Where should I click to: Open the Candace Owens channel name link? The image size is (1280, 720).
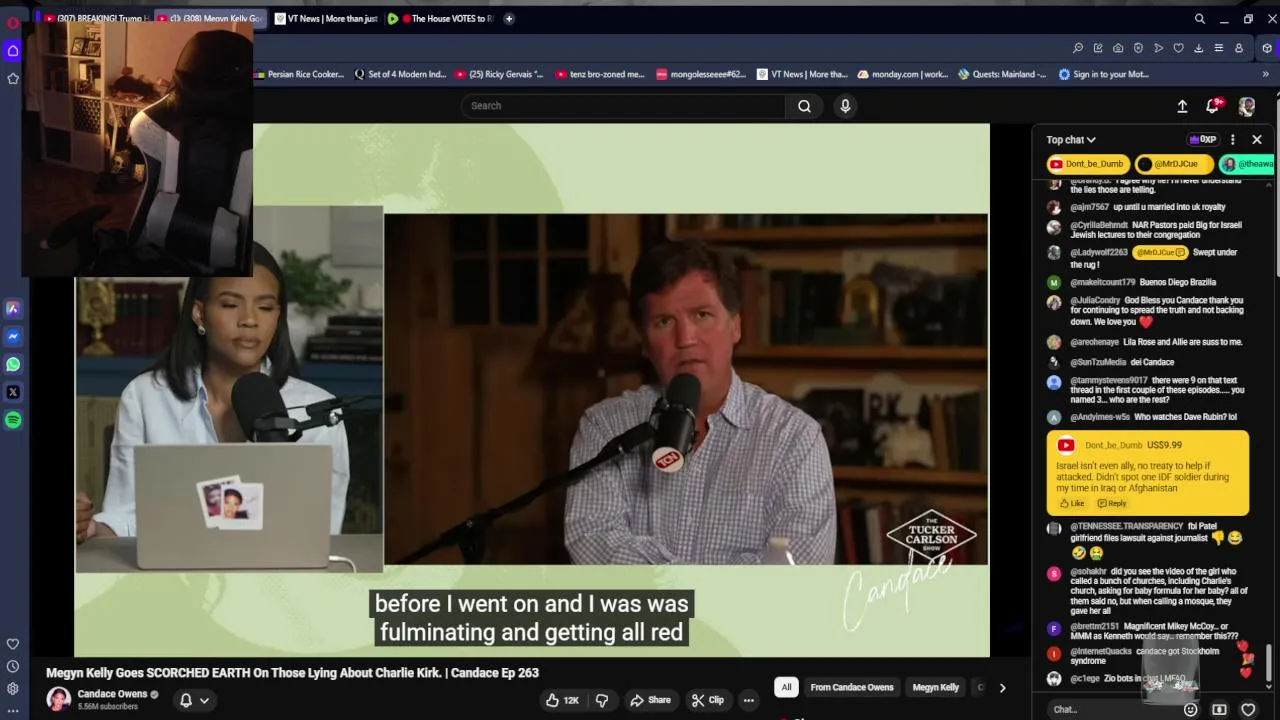pos(112,694)
